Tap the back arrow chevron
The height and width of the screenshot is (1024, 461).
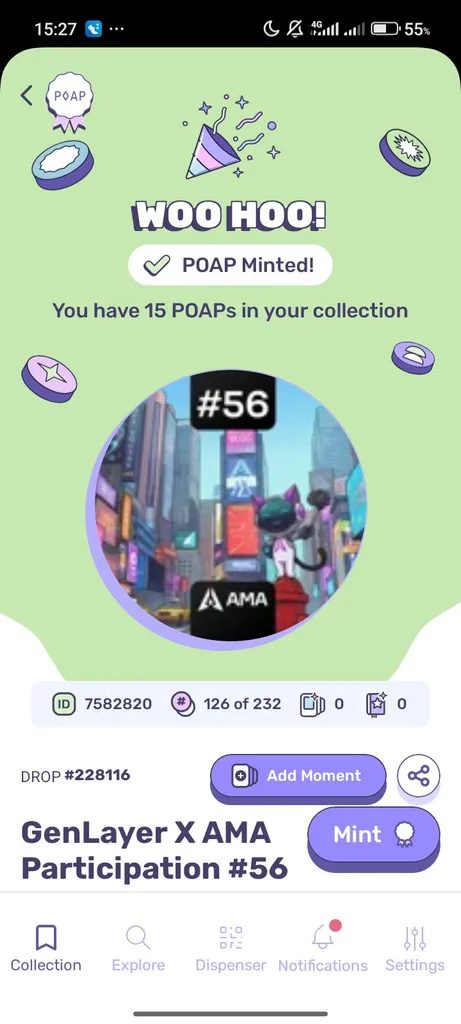(26, 95)
